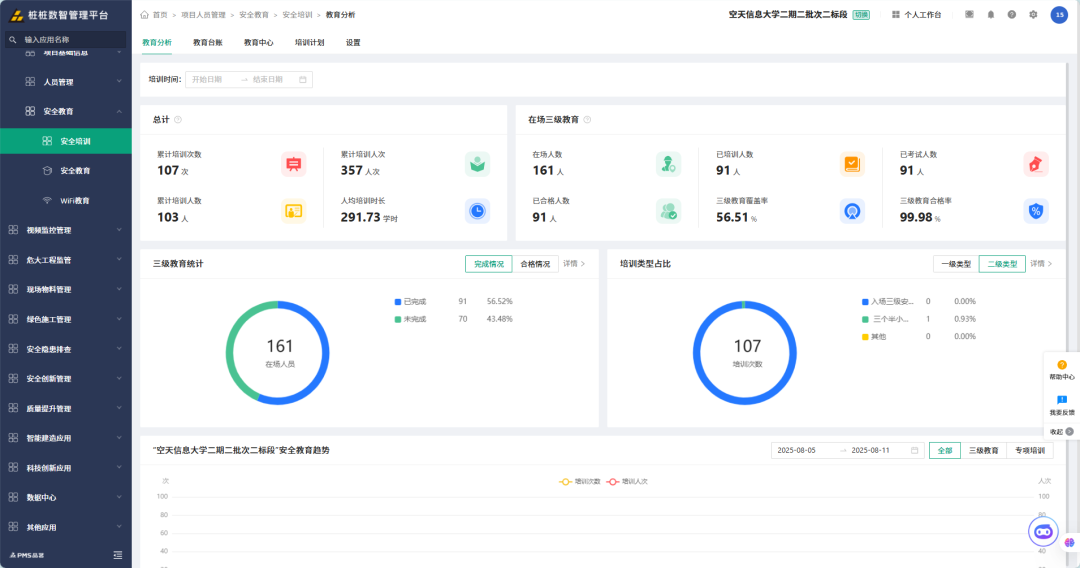The height and width of the screenshot is (568, 1080).
Task: Select 三级教育 filter in trend chart
Action: pos(984,450)
